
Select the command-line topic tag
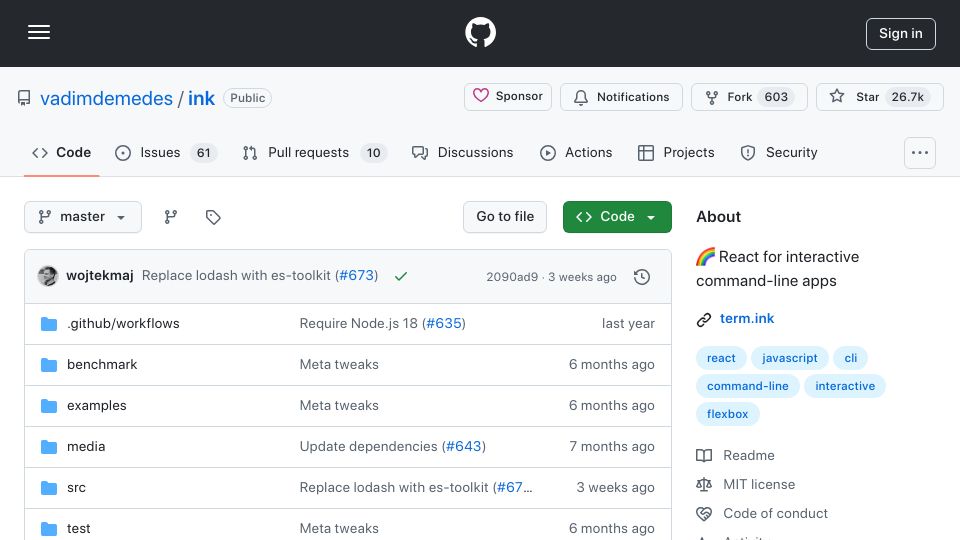pyautogui.click(x=748, y=386)
